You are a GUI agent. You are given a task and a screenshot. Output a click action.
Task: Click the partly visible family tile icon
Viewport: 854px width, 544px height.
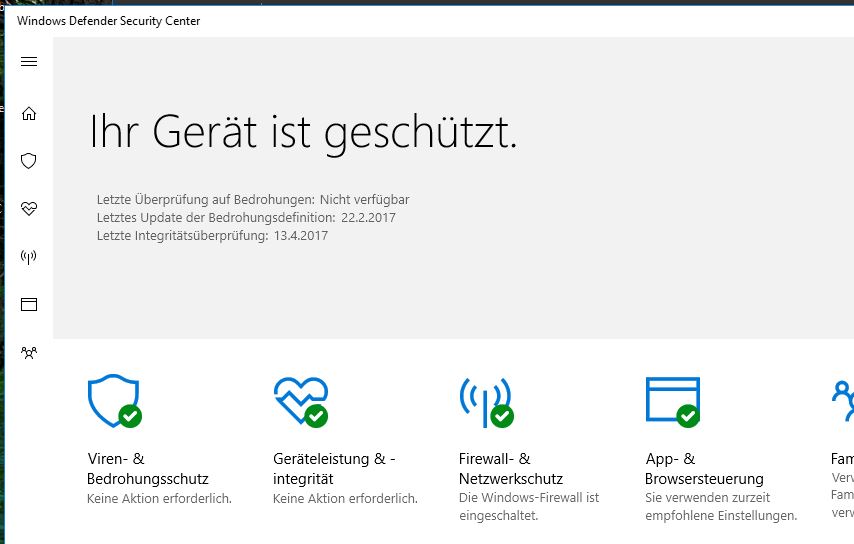pos(843,401)
